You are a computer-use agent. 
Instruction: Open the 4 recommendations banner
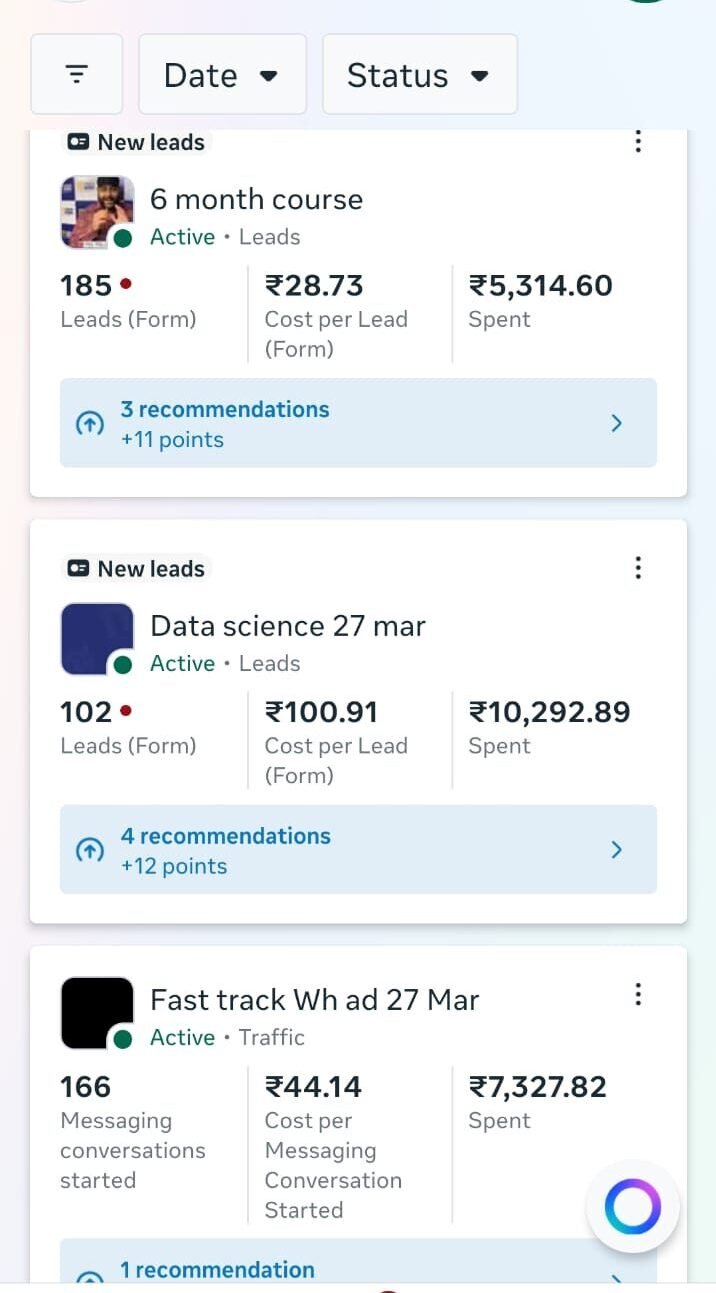click(358, 850)
